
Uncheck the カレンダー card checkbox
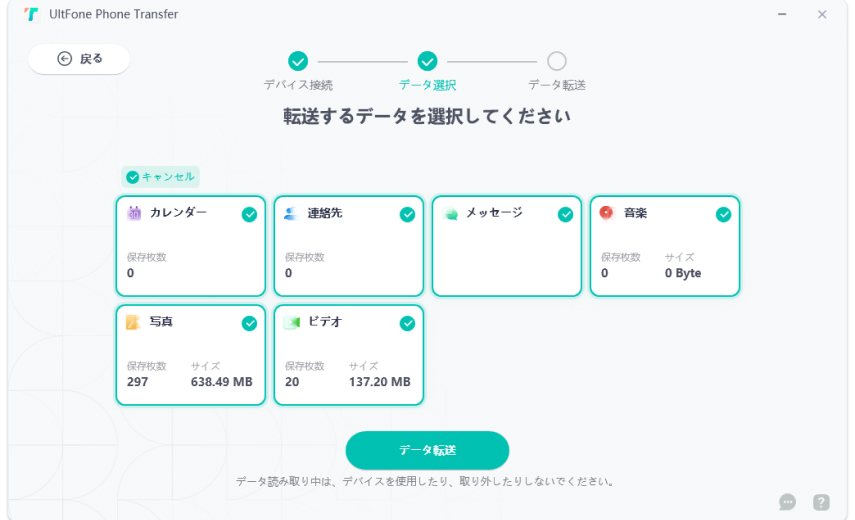click(x=249, y=214)
